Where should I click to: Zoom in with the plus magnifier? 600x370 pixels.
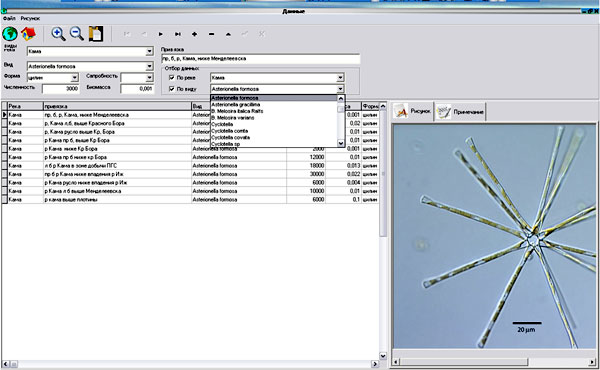pos(58,34)
